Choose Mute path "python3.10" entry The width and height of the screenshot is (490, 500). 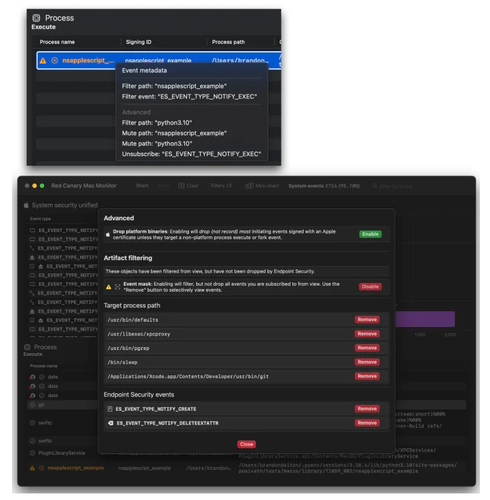pyautogui.click(x=157, y=144)
